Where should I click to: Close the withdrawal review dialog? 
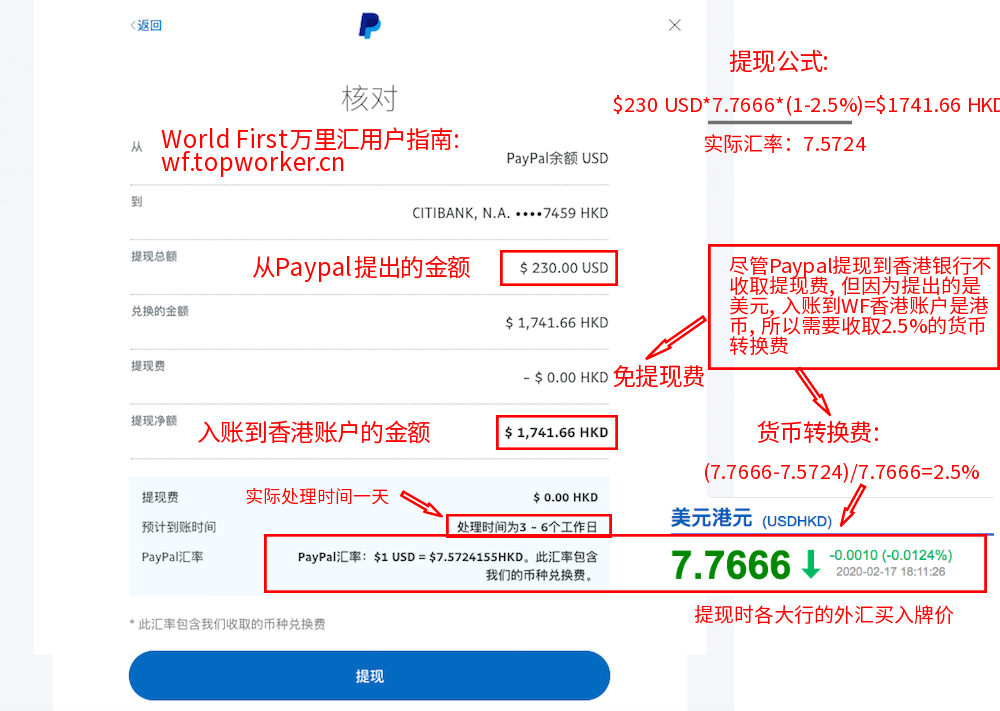pos(675,25)
